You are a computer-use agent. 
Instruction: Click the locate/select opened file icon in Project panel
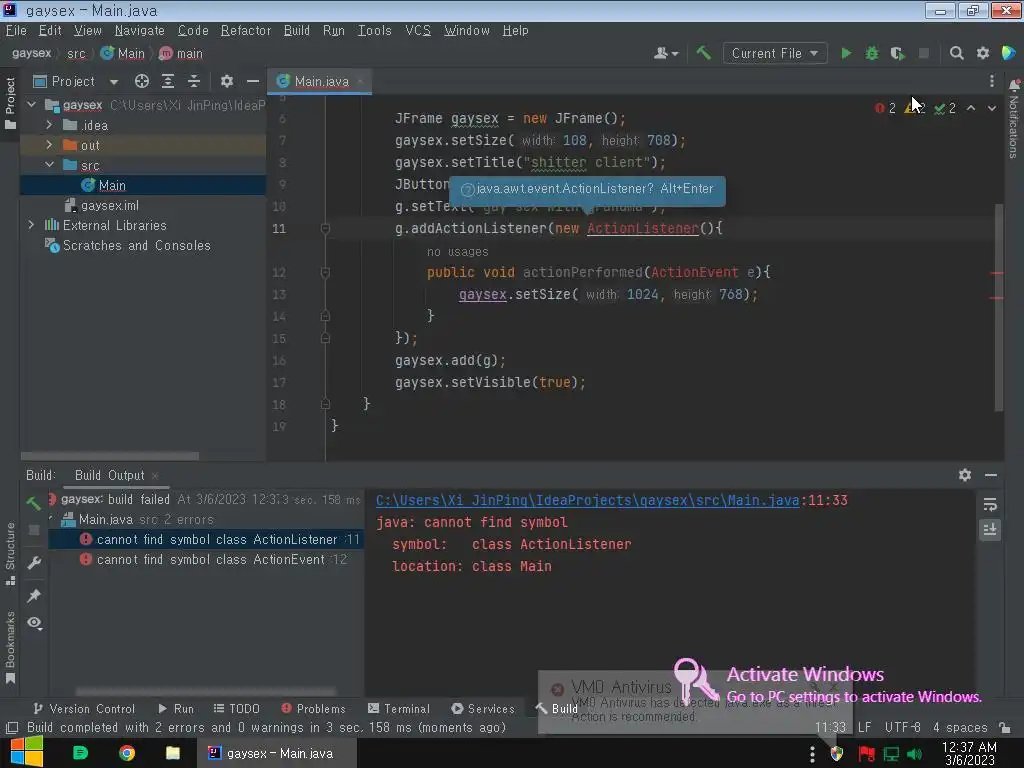pos(142,81)
